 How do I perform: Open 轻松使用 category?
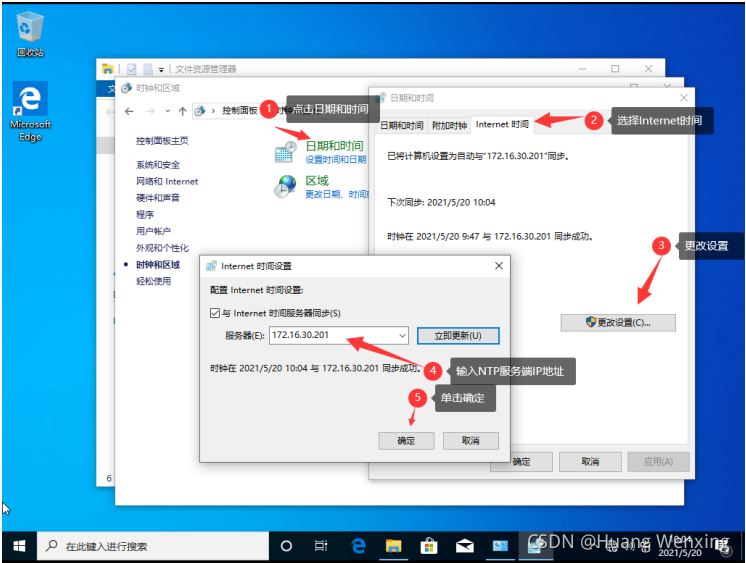click(x=153, y=281)
